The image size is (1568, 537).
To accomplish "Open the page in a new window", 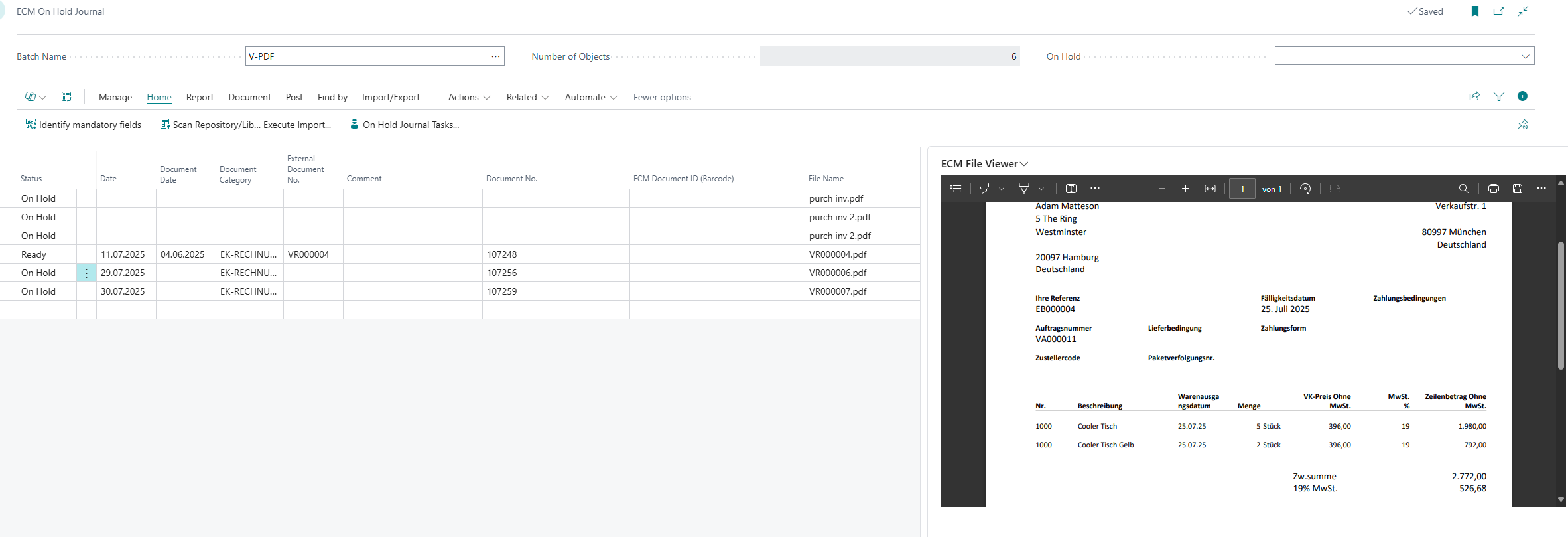I will coord(1498,11).
